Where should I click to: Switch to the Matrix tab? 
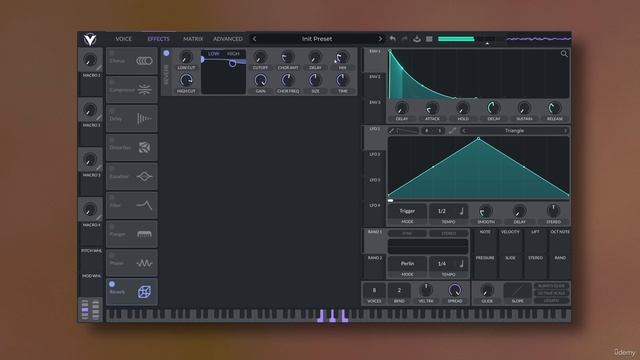(x=193, y=39)
